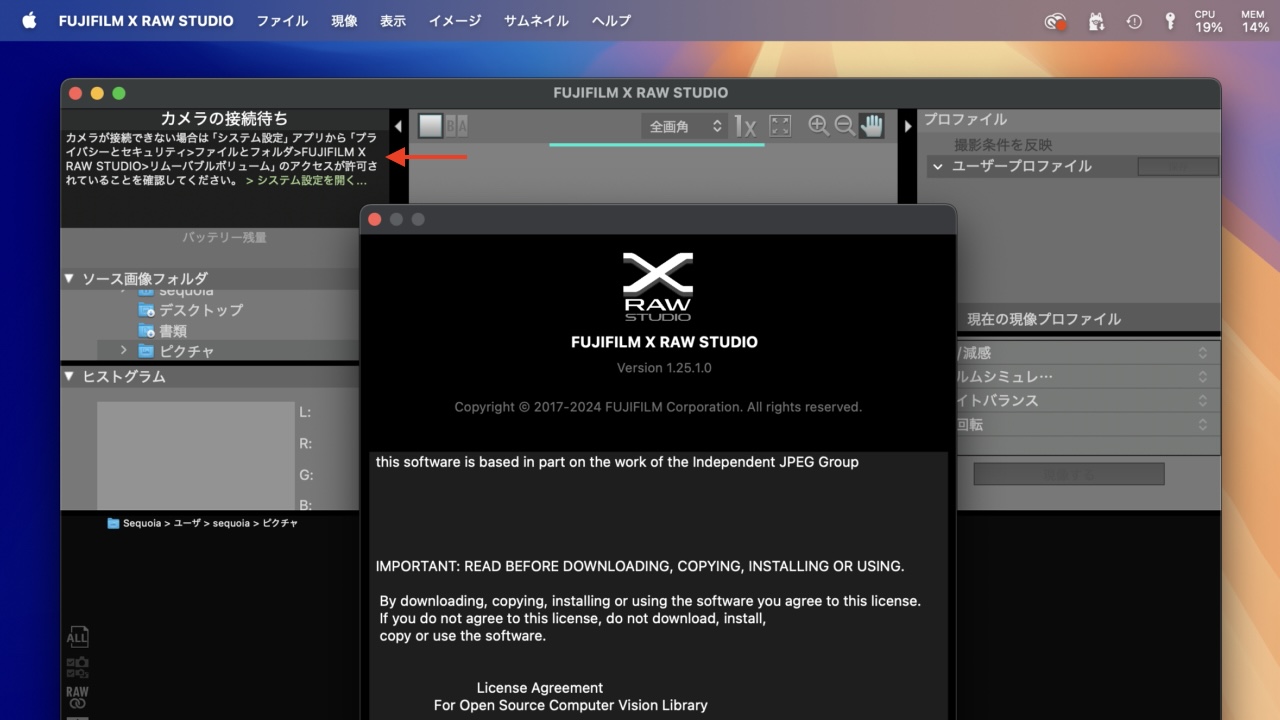The image size is (1280, 720).
Task: Toggle the converted image filter checkbox
Action: coord(72,674)
